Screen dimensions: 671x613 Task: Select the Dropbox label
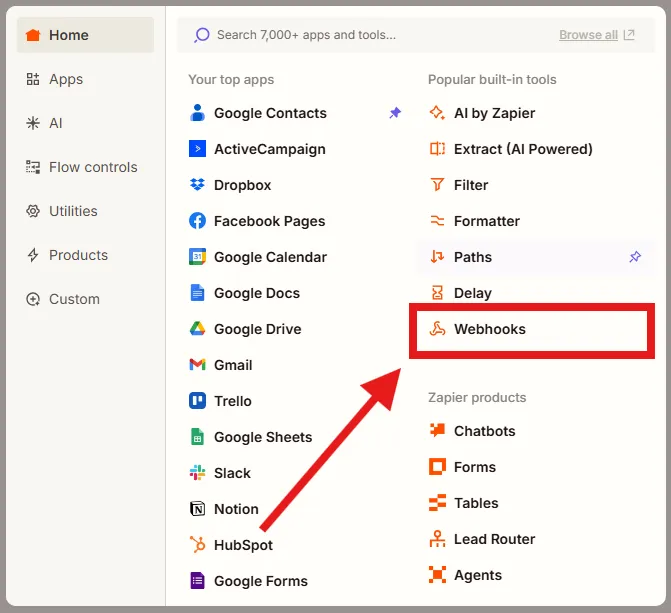[242, 185]
